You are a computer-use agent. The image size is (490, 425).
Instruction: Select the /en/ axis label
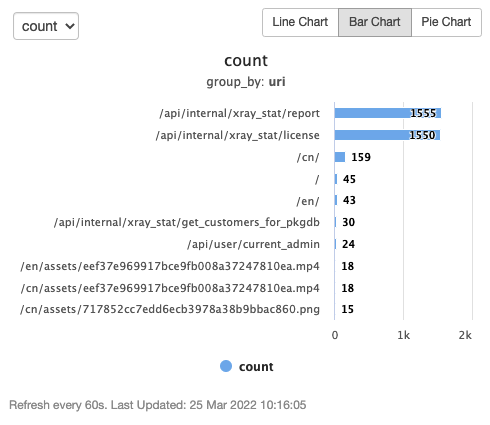tap(308, 201)
